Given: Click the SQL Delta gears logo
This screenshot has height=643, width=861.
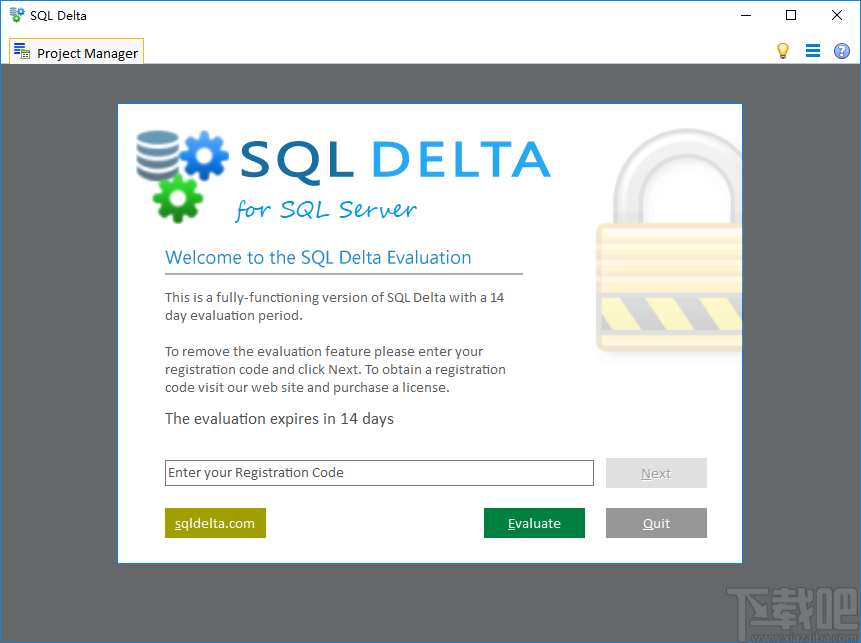Looking at the screenshot, I should click(x=183, y=170).
